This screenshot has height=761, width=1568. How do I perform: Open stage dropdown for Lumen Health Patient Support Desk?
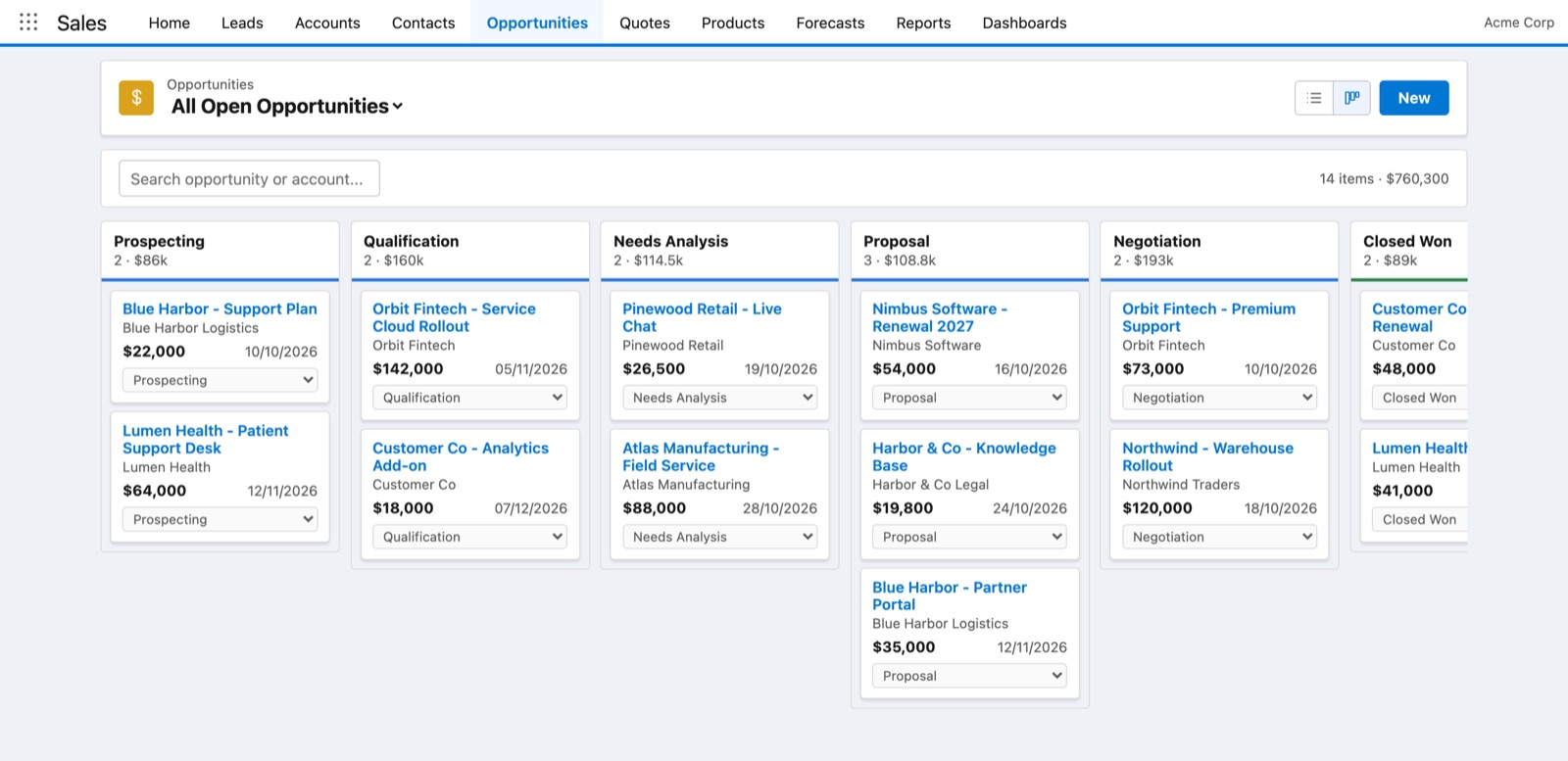tap(220, 519)
